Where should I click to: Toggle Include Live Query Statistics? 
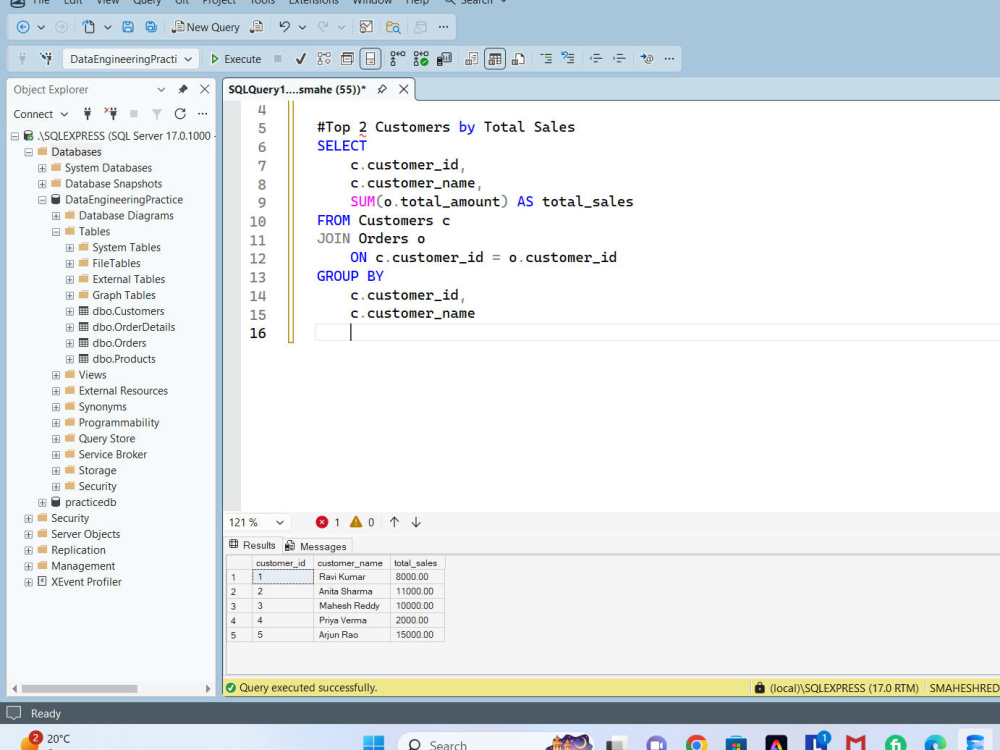click(421, 59)
